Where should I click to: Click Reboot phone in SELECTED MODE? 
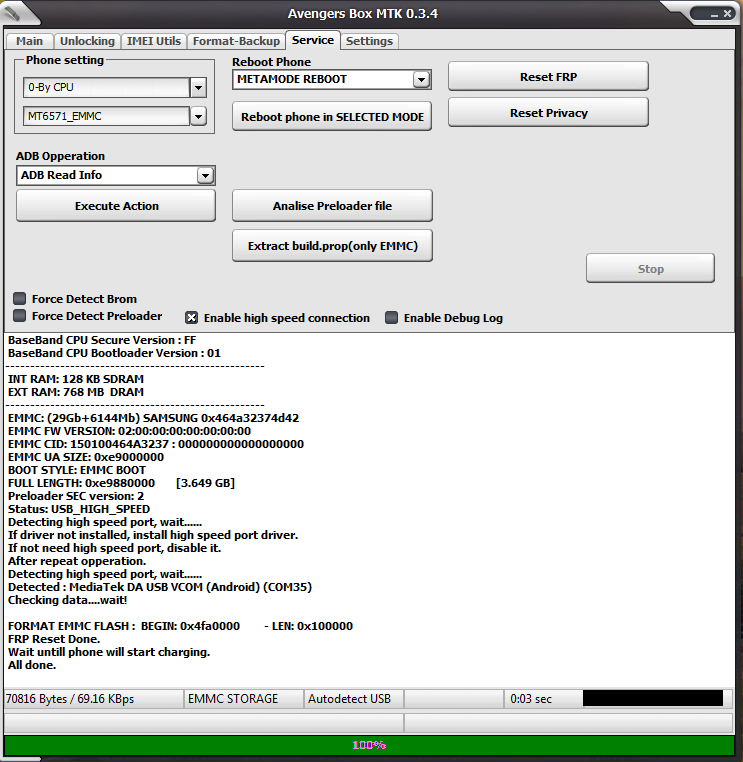point(332,117)
